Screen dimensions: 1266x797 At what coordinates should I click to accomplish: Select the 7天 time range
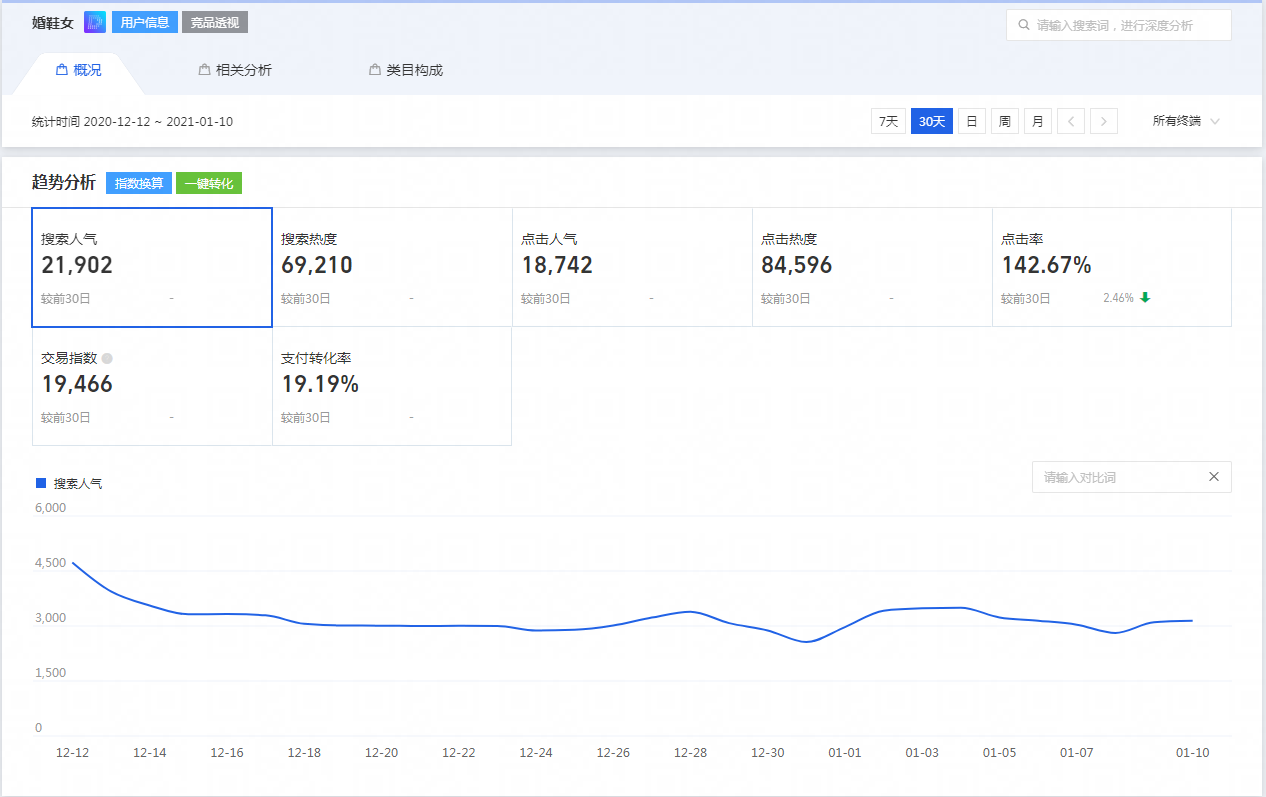coord(888,121)
